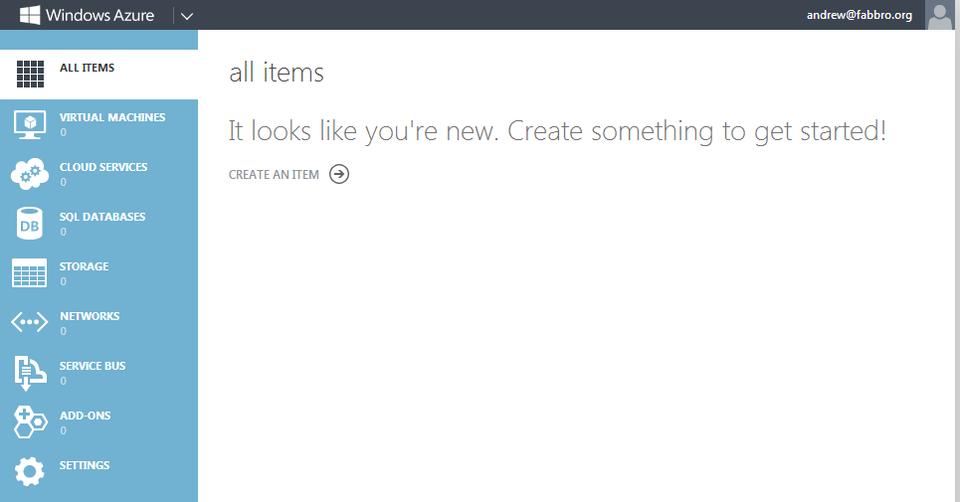Viewport: 960px width, 502px height.
Task: Click the Networks arrows icon
Action: pyautogui.click(x=29, y=322)
